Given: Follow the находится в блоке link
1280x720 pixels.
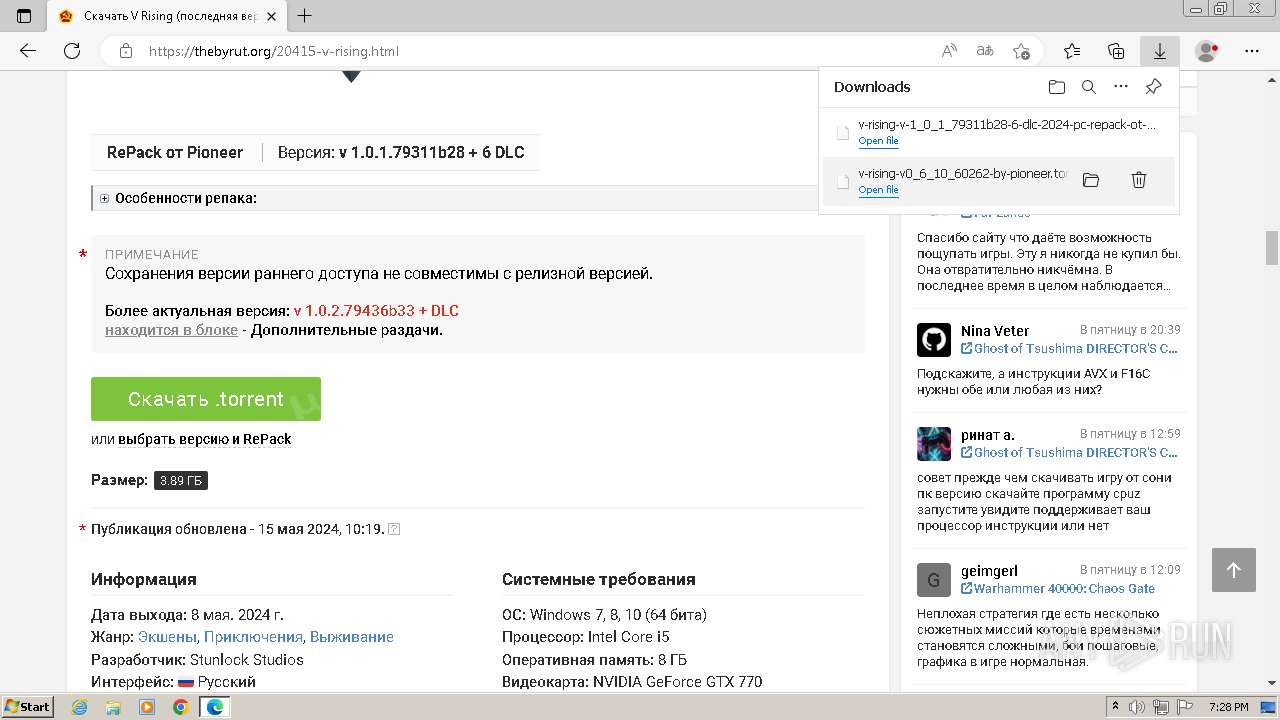Looking at the screenshot, I should 171,330.
